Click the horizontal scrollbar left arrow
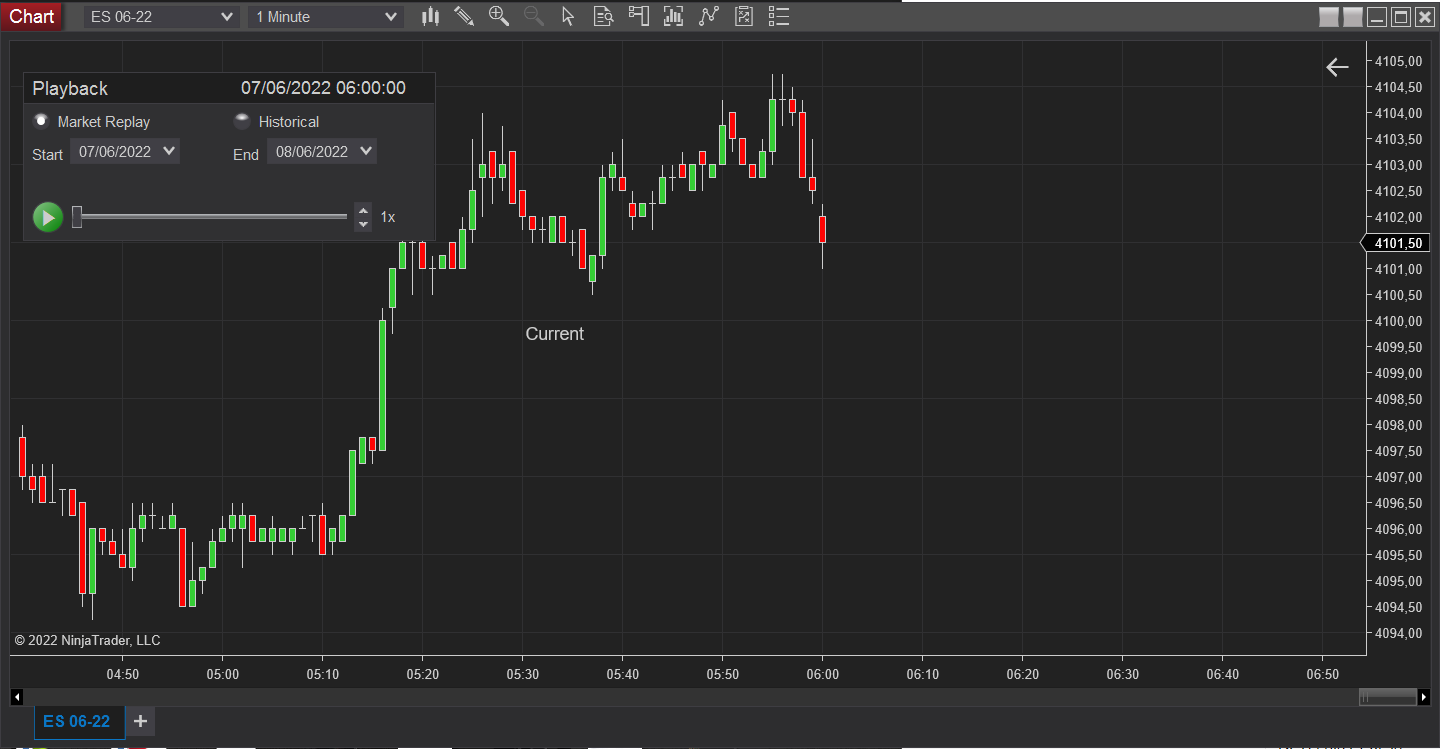The image size is (1440, 749). tap(16, 696)
